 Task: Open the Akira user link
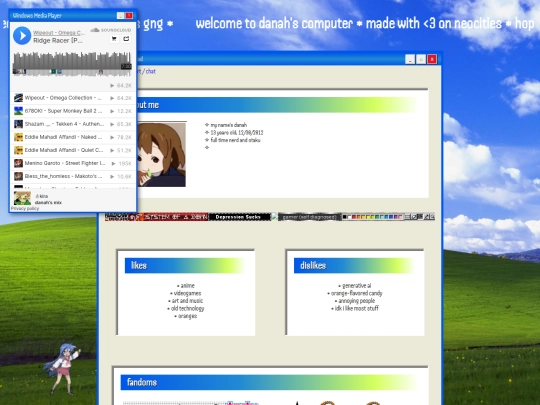(x=42, y=196)
